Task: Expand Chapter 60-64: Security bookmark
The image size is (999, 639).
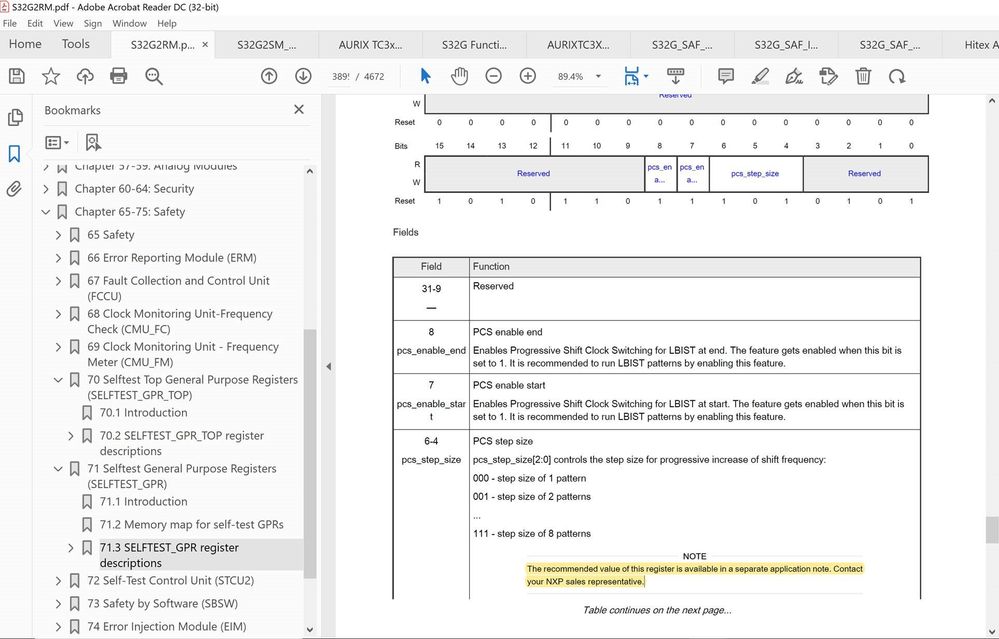Action: click(46, 189)
